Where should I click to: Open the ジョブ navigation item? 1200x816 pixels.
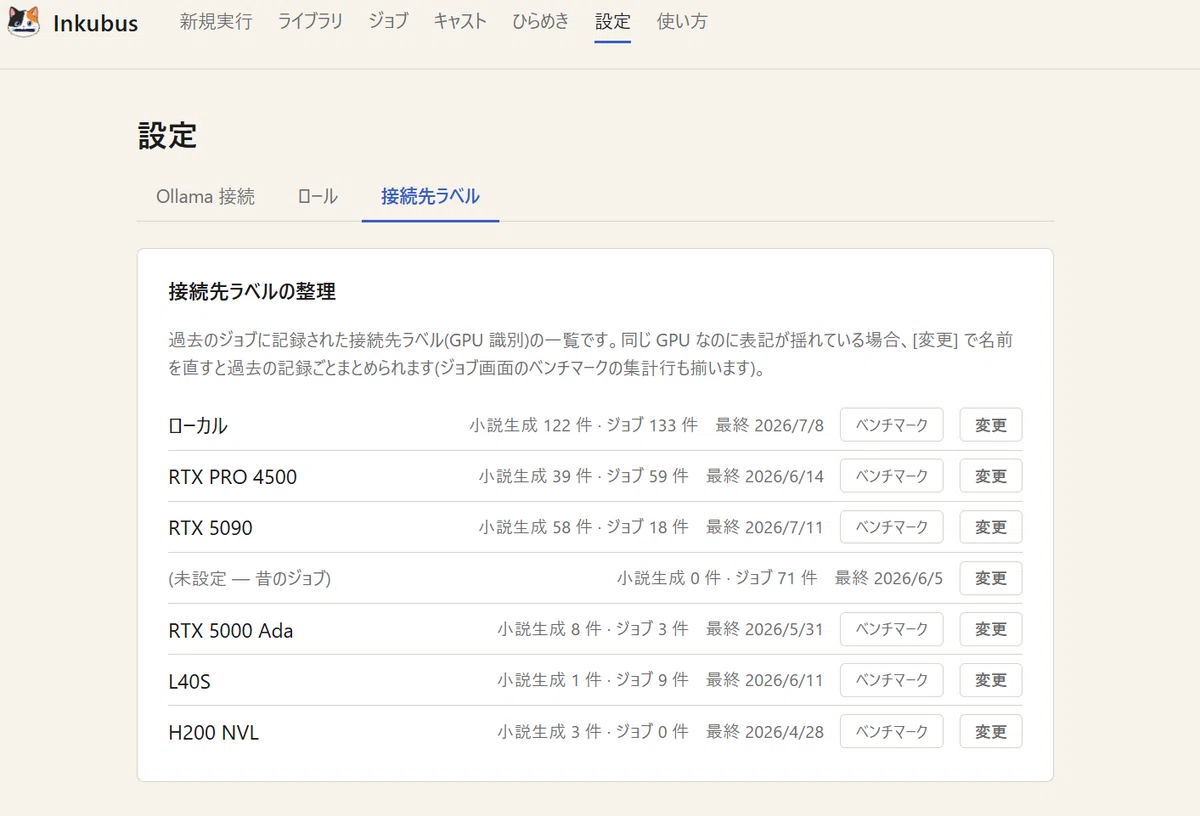pyautogui.click(x=388, y=21)
